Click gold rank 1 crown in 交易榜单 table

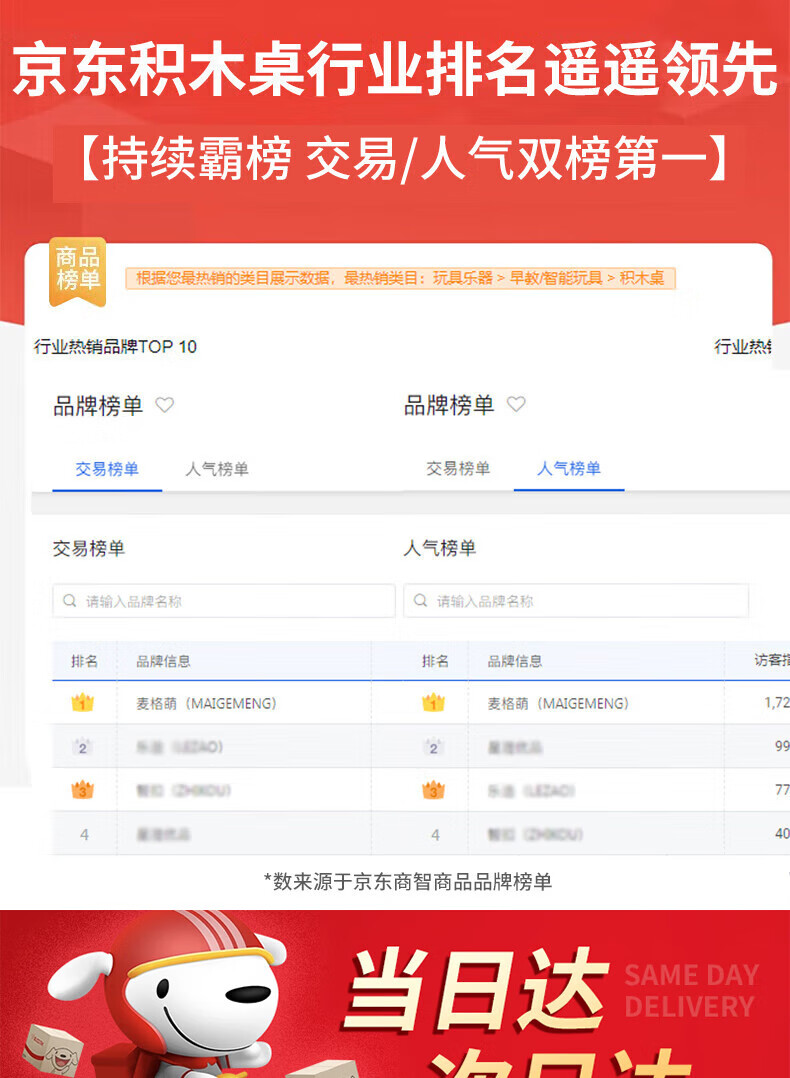(83, 703)
